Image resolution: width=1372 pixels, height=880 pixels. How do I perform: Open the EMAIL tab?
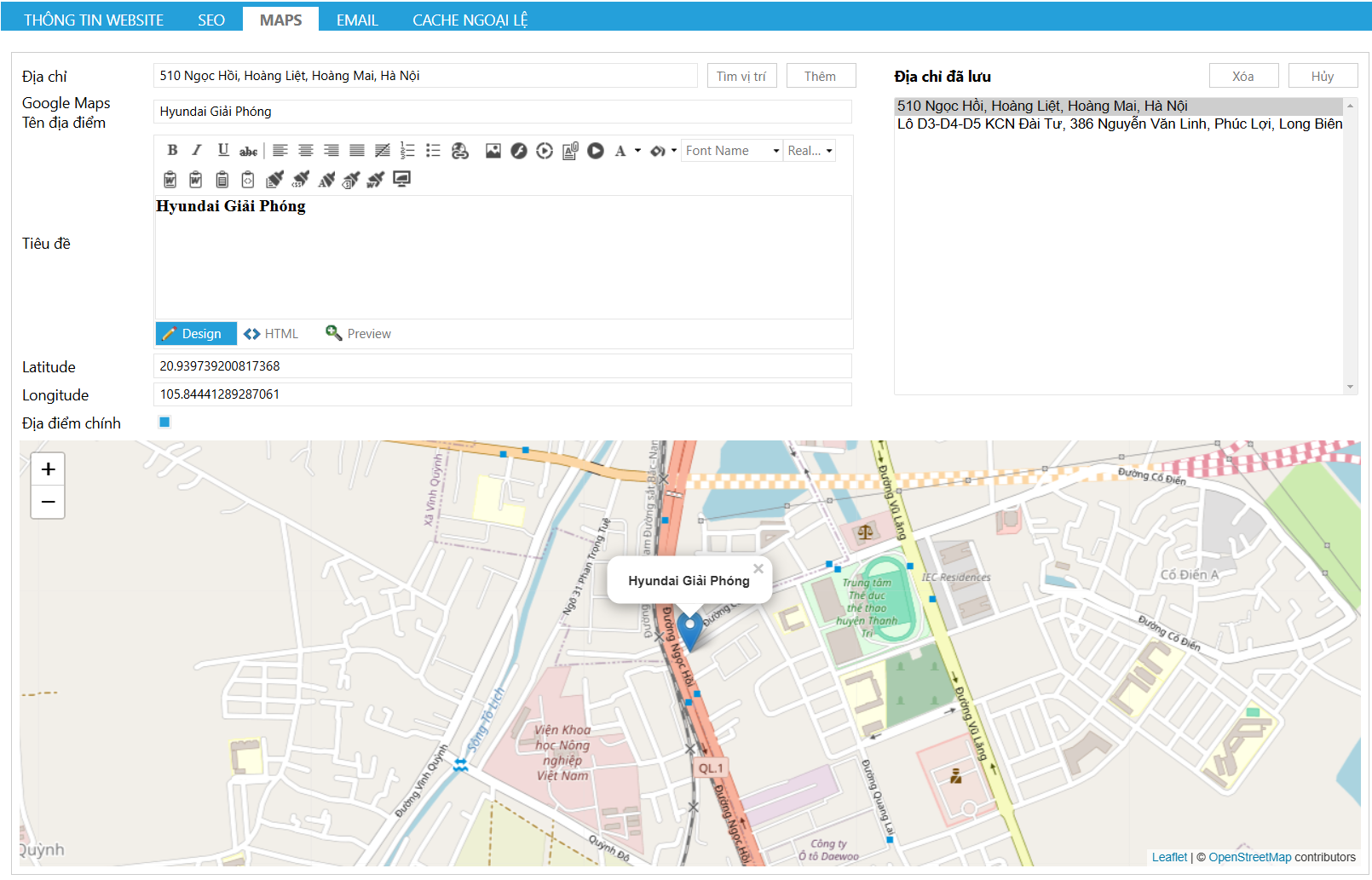[356, 20]
